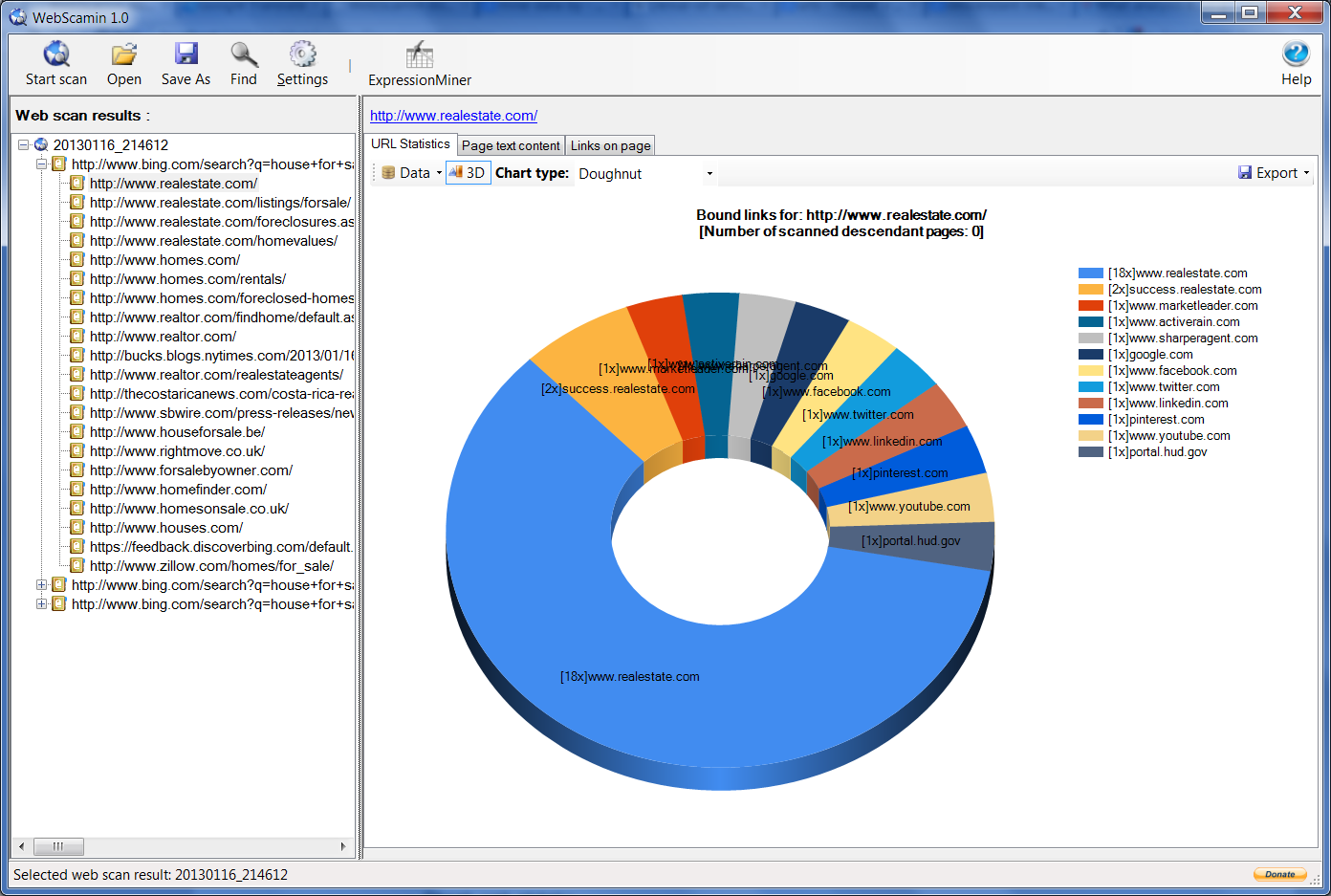Click the WebScamin title bar app icon

[x=18, y=17]
